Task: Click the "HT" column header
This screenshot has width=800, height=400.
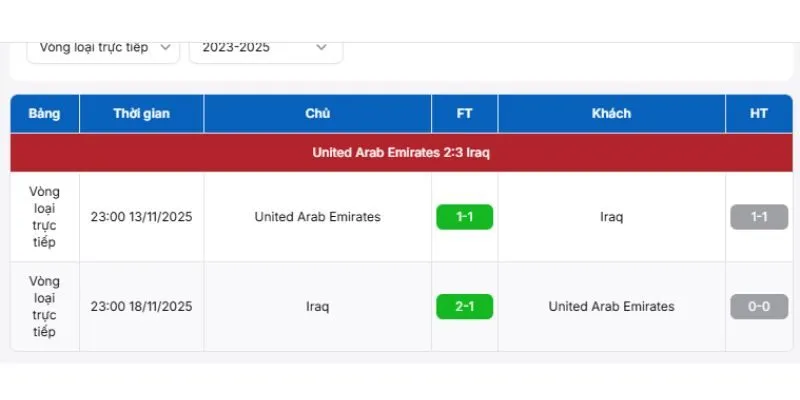Action: [759, 114]
